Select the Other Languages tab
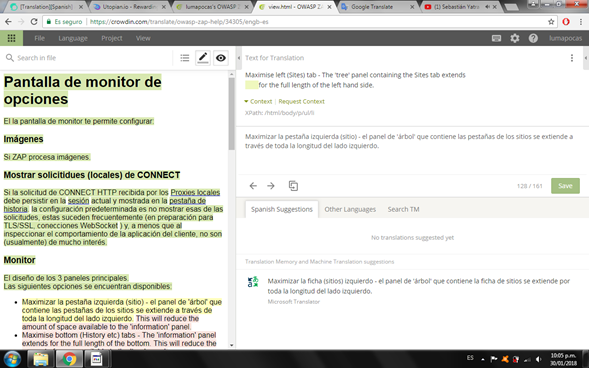The height and width of the screenshot is (368, 589). pos(350,209)
